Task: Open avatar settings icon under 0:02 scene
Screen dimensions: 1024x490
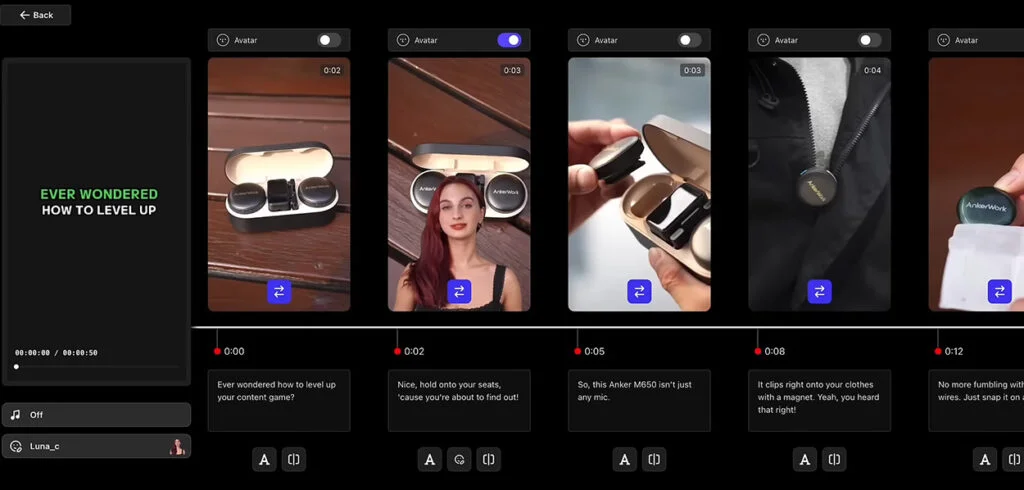Action: [459, 459]
